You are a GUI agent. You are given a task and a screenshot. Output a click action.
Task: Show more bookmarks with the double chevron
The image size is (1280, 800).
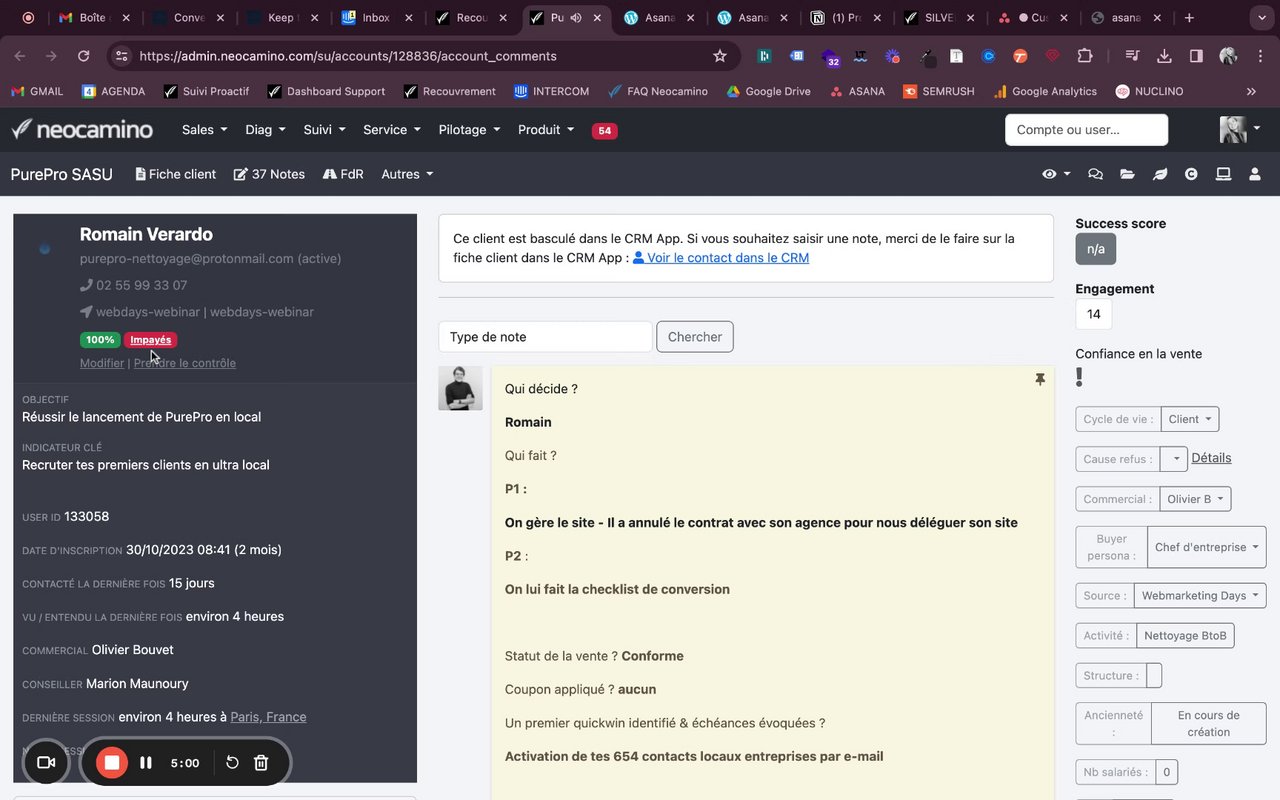pyautogui.click(x=1251, y=91)
